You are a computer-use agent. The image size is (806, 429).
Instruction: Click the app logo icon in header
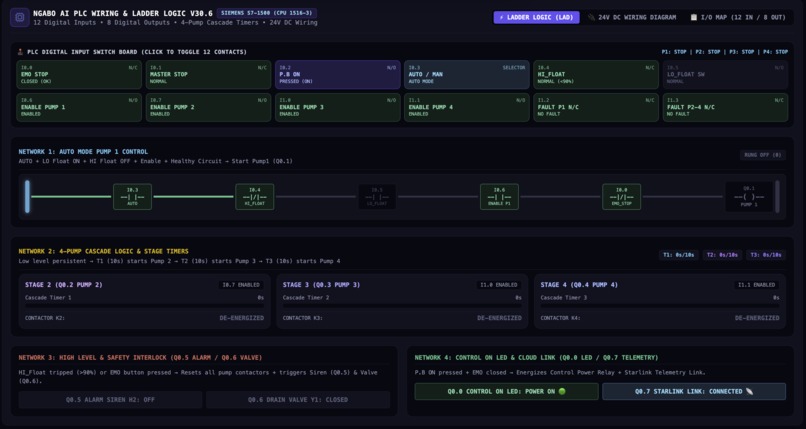(x=20, y=17)
